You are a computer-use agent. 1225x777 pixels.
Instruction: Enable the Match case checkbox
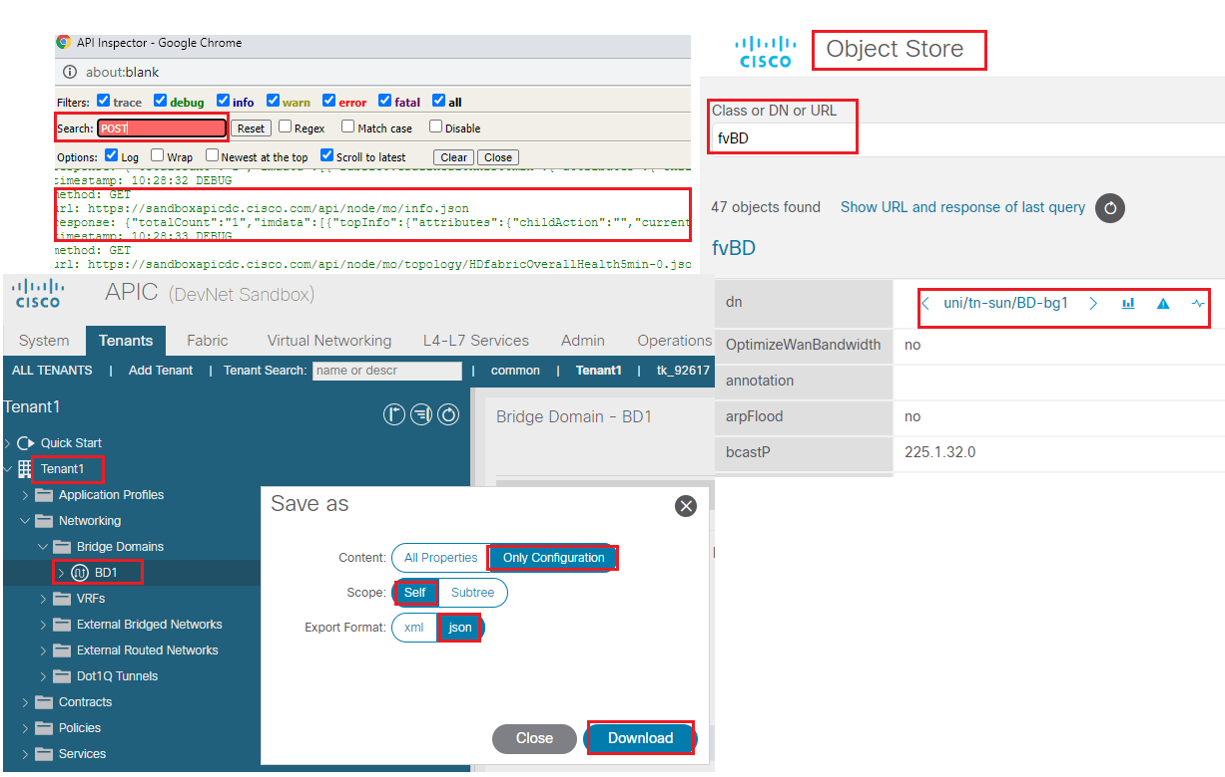pyautogui.click(x=348, y=127)
